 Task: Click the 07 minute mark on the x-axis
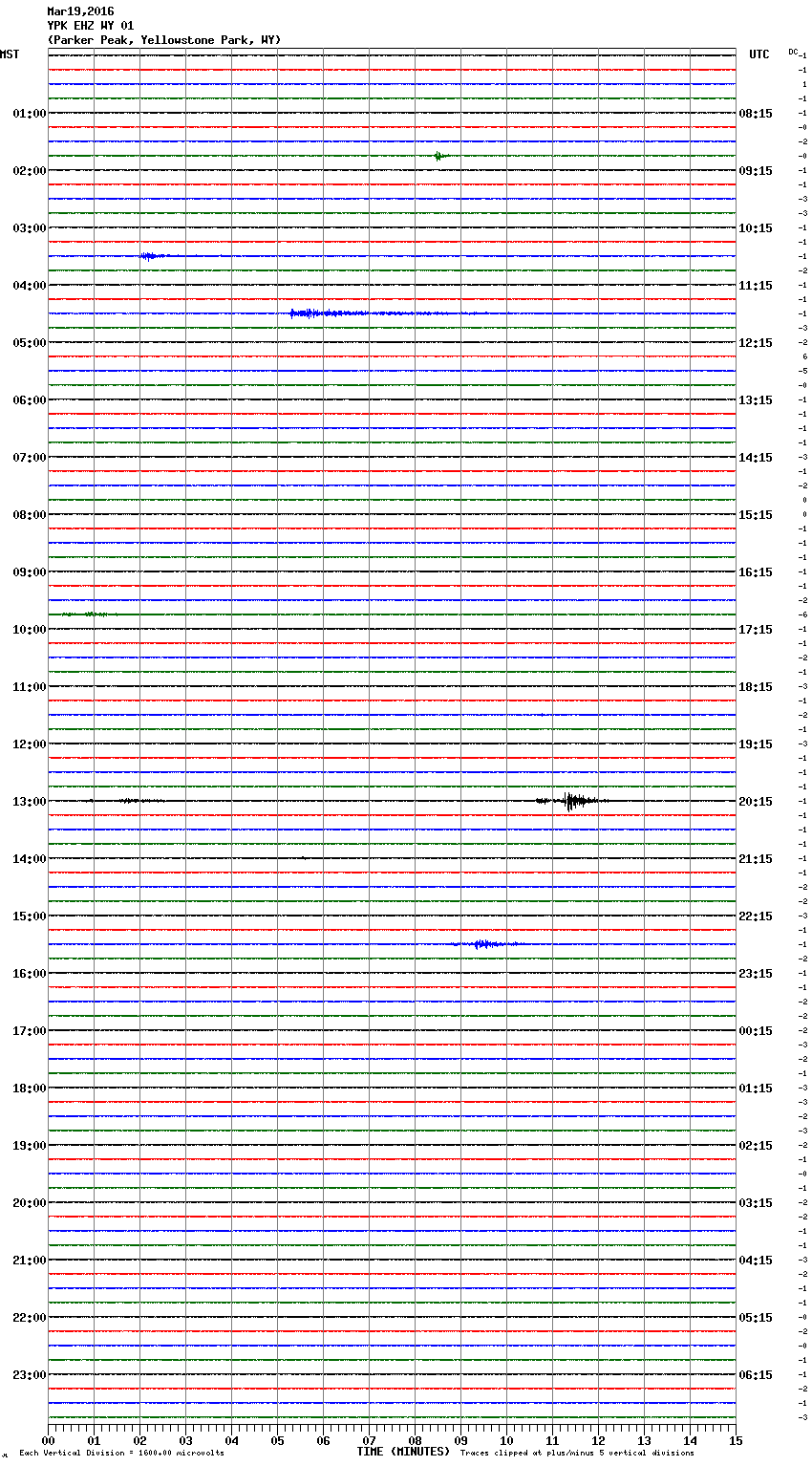369,1441
